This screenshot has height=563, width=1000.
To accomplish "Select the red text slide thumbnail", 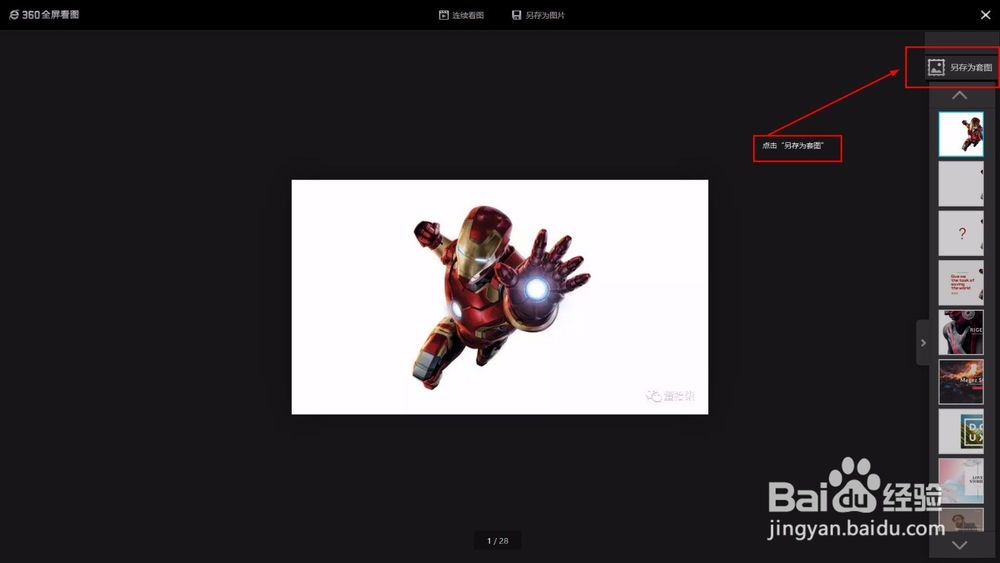I will click(960, 282).
